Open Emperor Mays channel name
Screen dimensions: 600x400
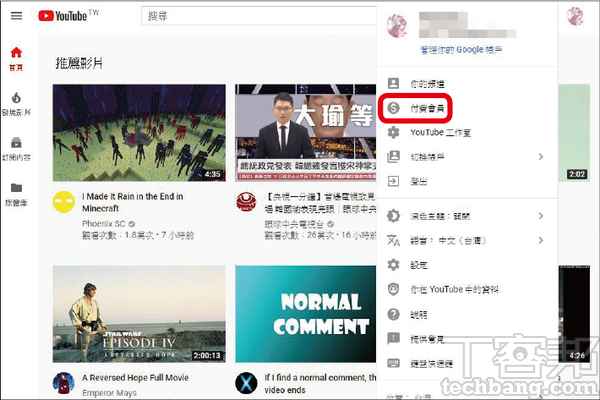[x=109, y=393]
